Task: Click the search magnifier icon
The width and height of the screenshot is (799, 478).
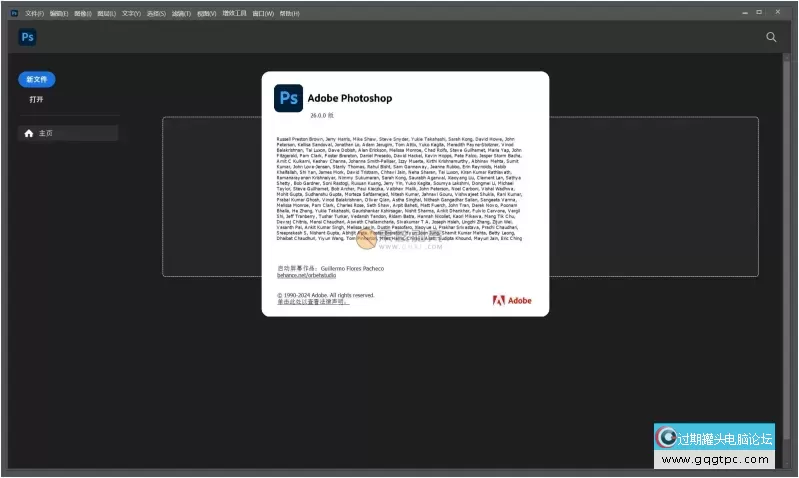Action: point(771,37)
